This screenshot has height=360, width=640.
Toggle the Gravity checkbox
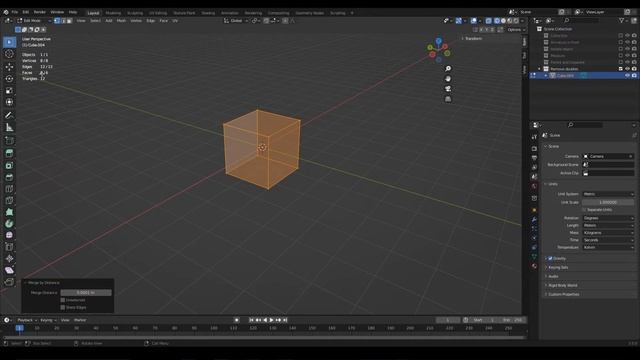coord(550,258)
